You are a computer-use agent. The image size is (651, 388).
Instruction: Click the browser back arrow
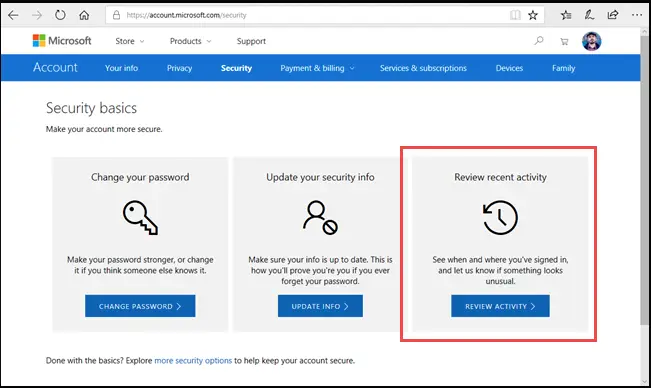tap(13, 15)
